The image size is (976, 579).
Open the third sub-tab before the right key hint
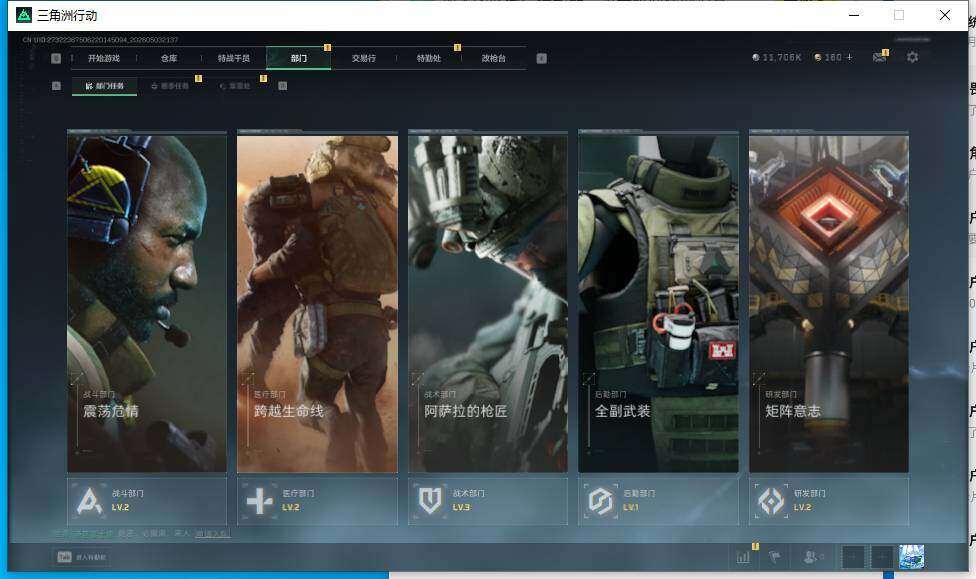[235, 86]
